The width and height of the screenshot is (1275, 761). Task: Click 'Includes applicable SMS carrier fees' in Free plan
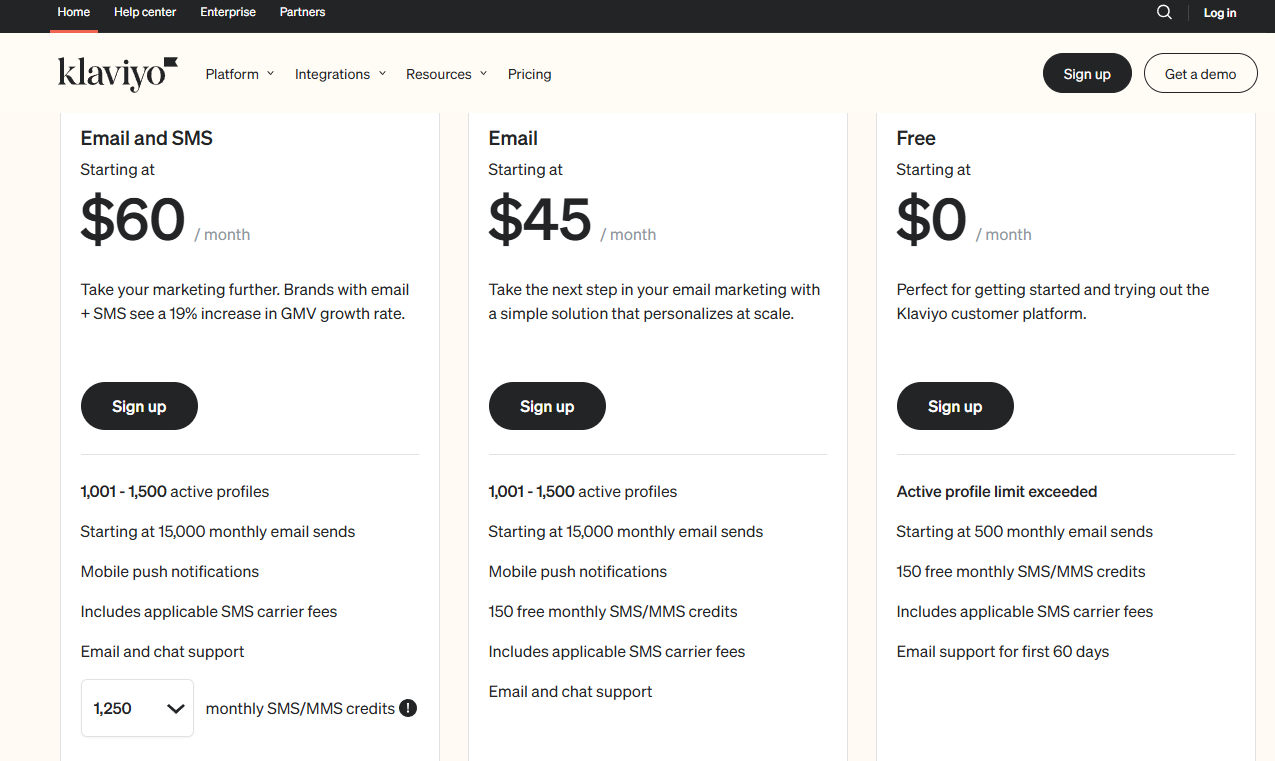(1025, 612)
